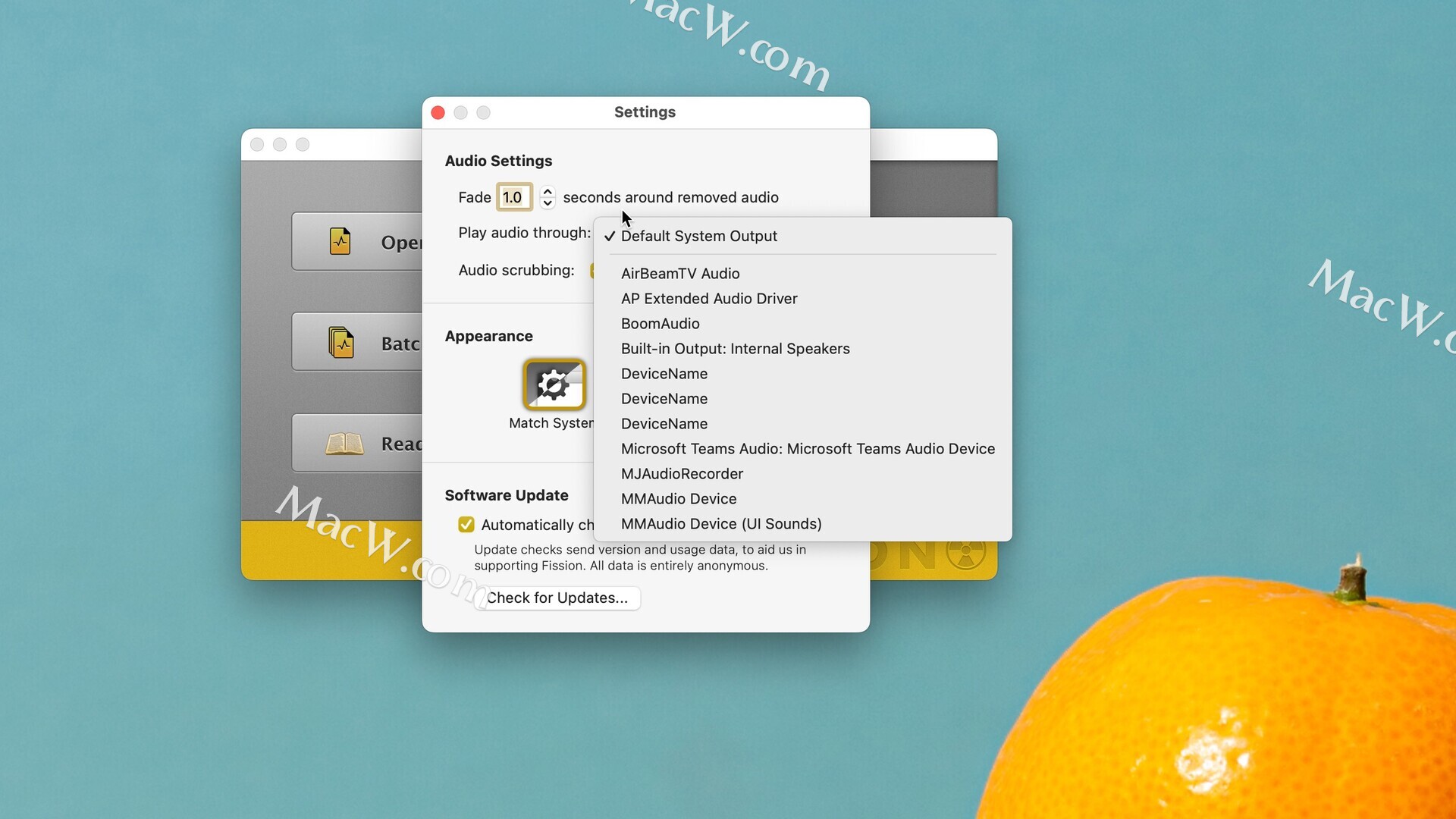Toggle Automatically check for updates checkbox
This screenshot has width=1456, height=819.
466,525
